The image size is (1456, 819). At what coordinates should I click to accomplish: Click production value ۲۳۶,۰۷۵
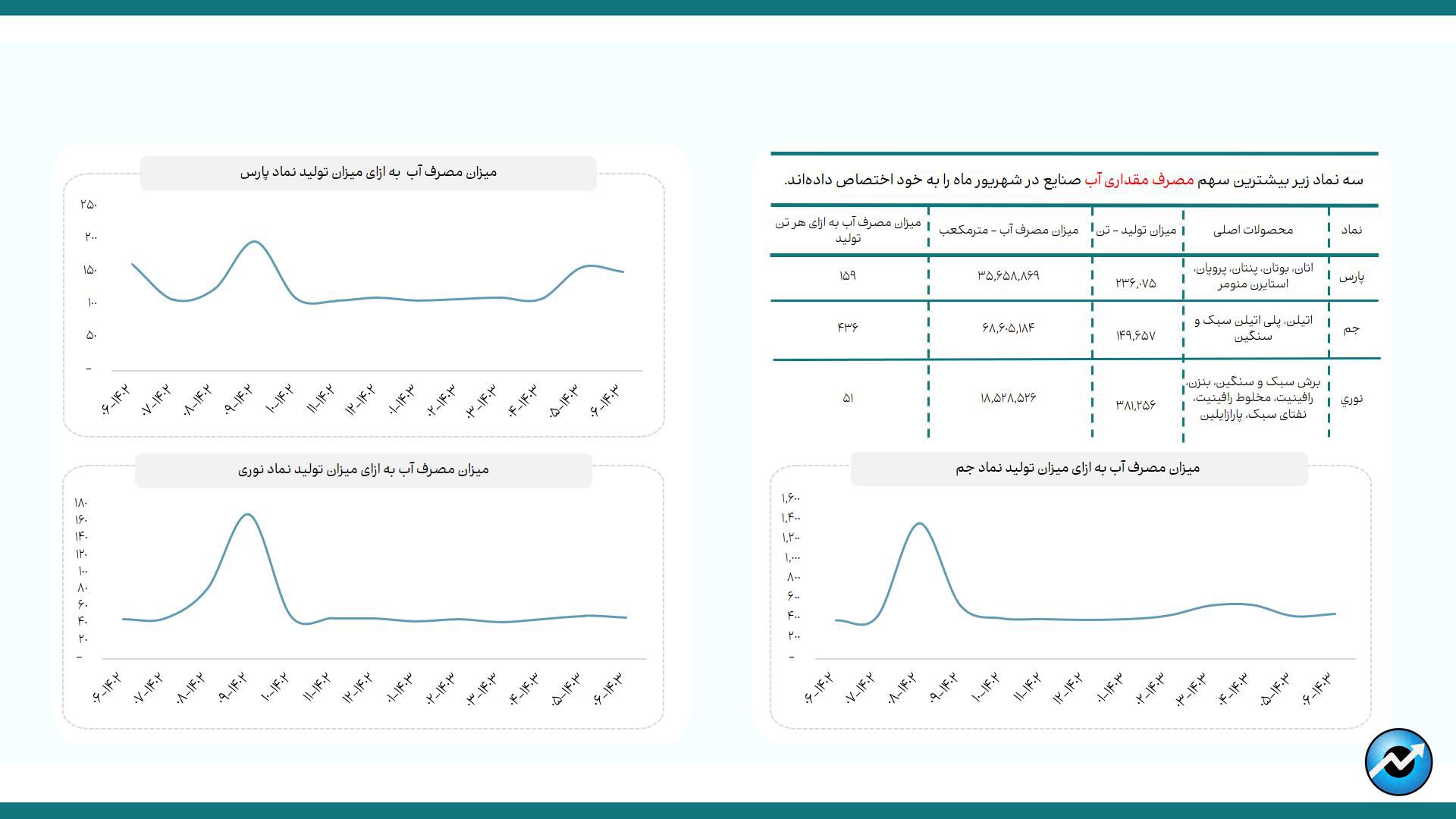(x=1135, y=283)
